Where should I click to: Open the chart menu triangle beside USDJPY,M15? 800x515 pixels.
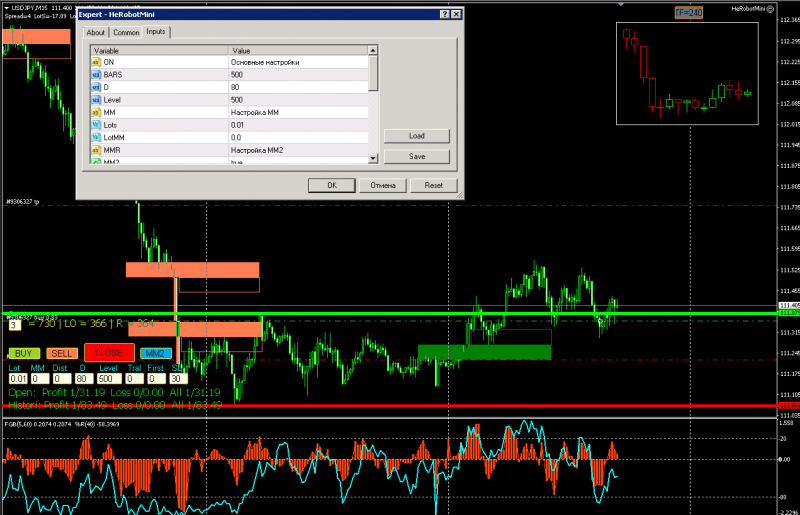click(x=7, y=8)
